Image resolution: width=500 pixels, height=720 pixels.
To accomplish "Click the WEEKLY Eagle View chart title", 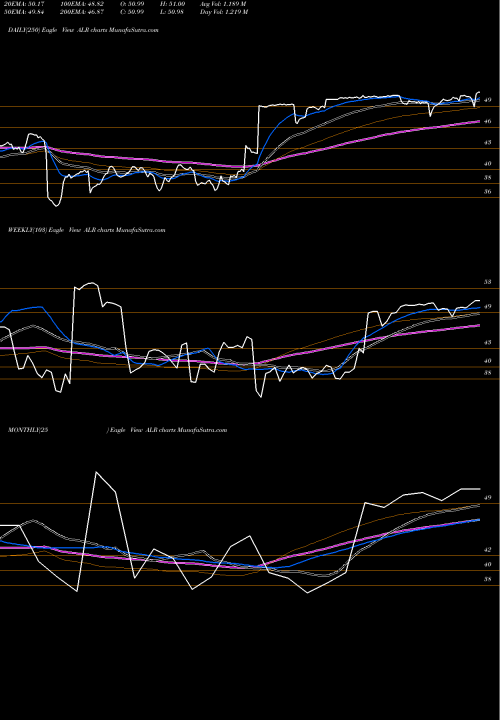I will tap(86, 230).
